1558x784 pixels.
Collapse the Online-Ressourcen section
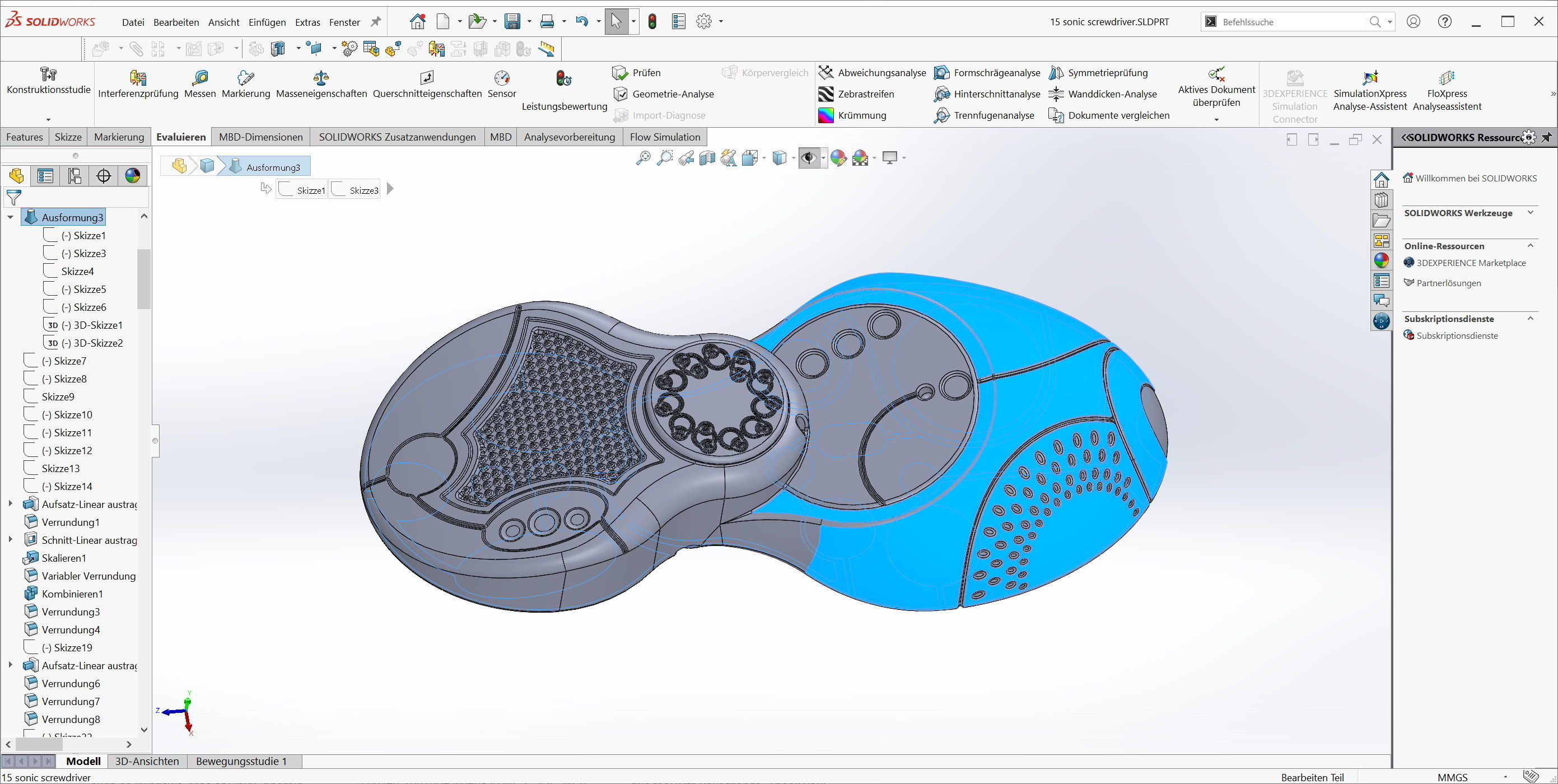coord(1530,246)
